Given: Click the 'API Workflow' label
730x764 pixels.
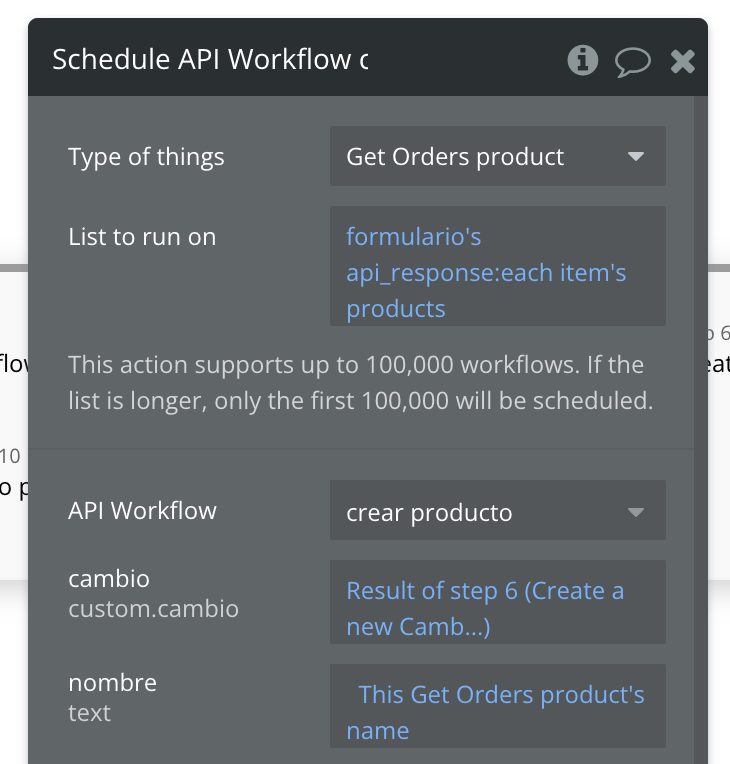Looking at the screenshot, I should (142, 511).
